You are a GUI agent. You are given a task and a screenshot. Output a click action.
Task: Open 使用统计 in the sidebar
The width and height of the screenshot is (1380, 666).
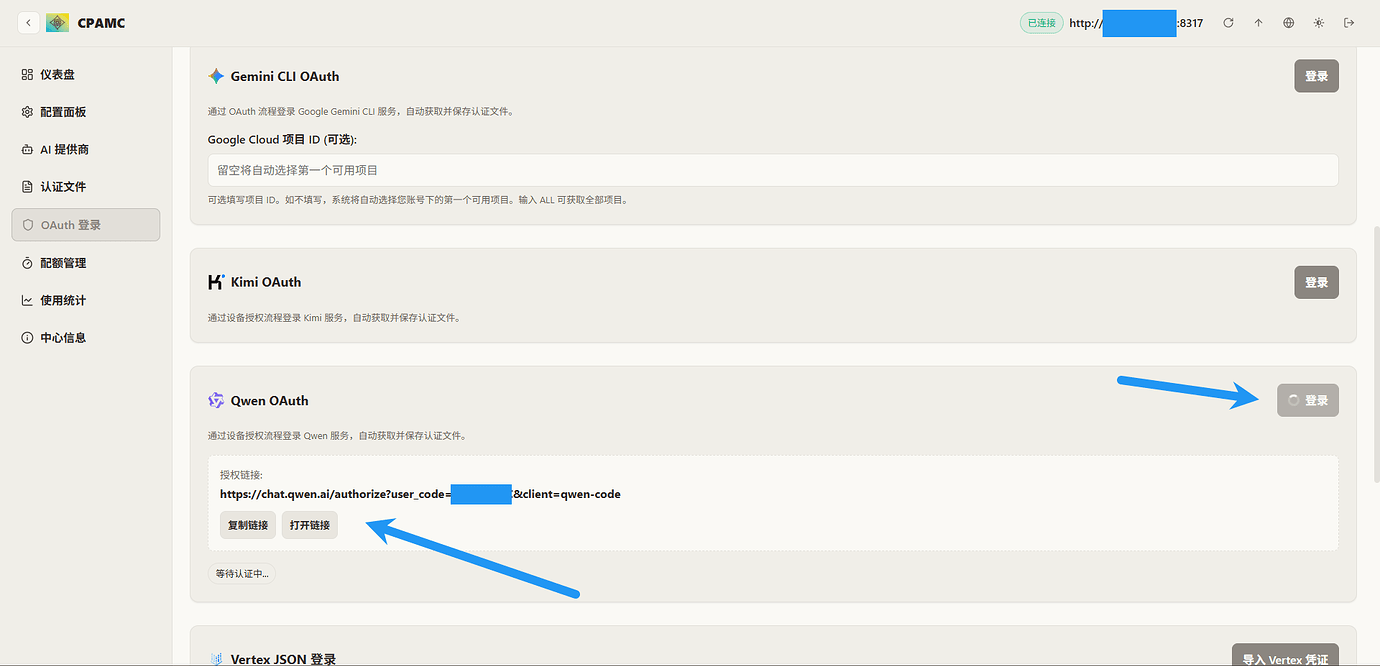point(86,300)
